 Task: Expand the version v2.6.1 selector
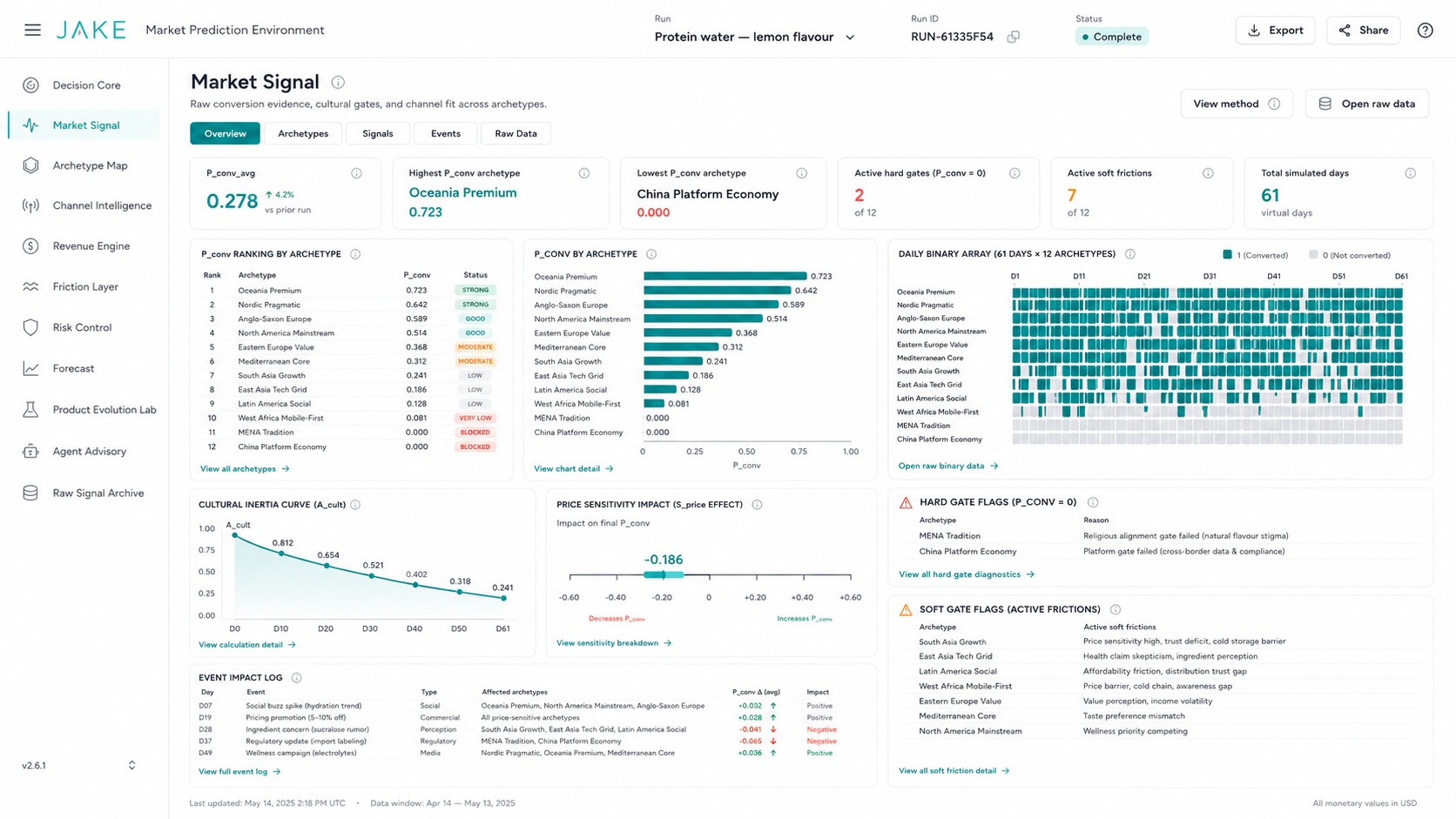coord(131,765)
